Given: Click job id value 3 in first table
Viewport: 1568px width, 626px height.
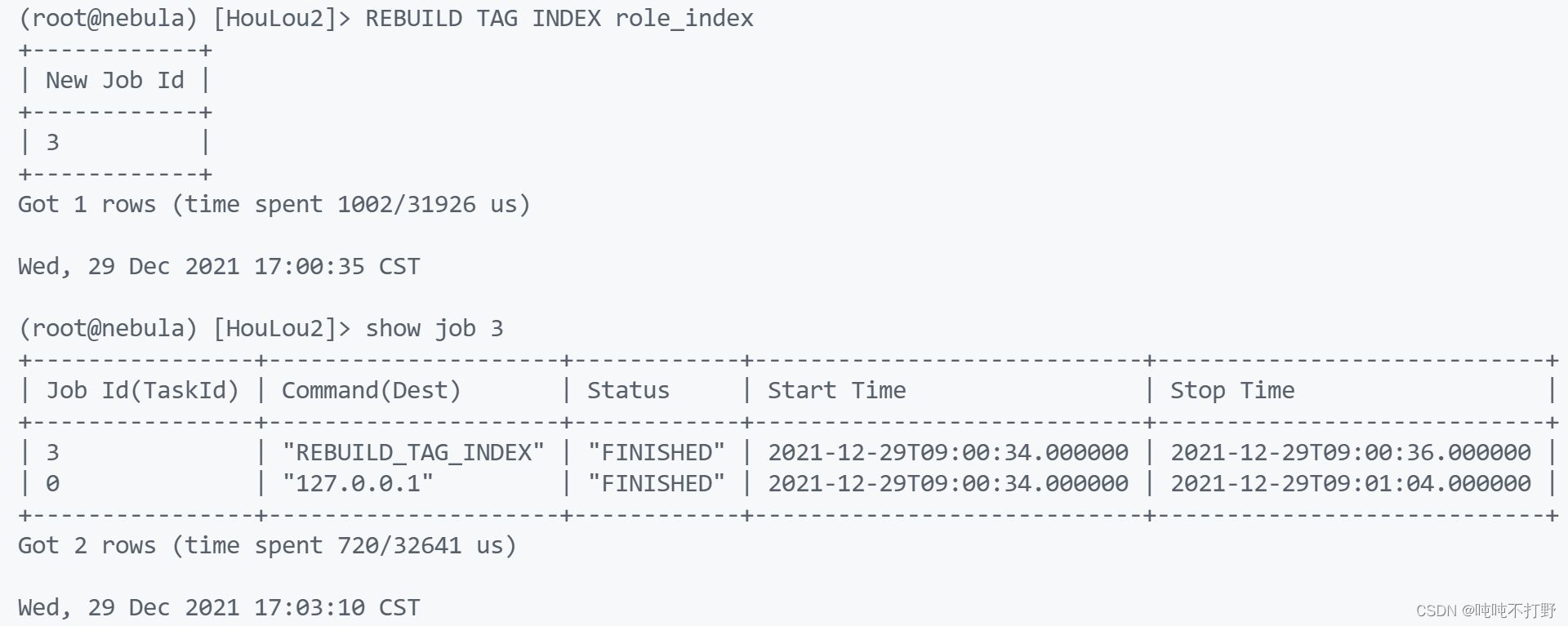Looking at the screenshot, I should click(x=53, y=142).
